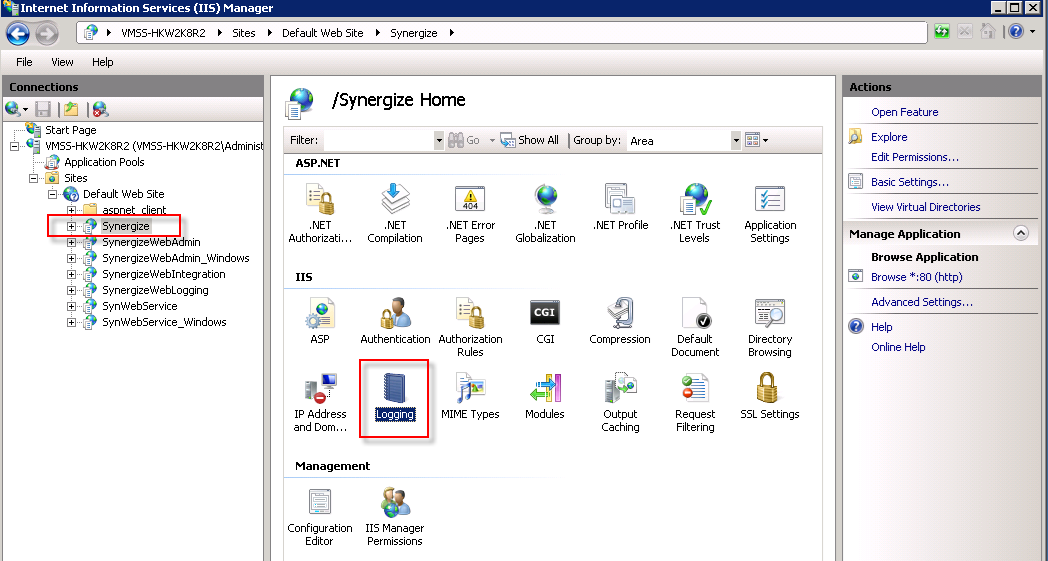
Task: Click the Back navigation arrow
Action: 19,33
